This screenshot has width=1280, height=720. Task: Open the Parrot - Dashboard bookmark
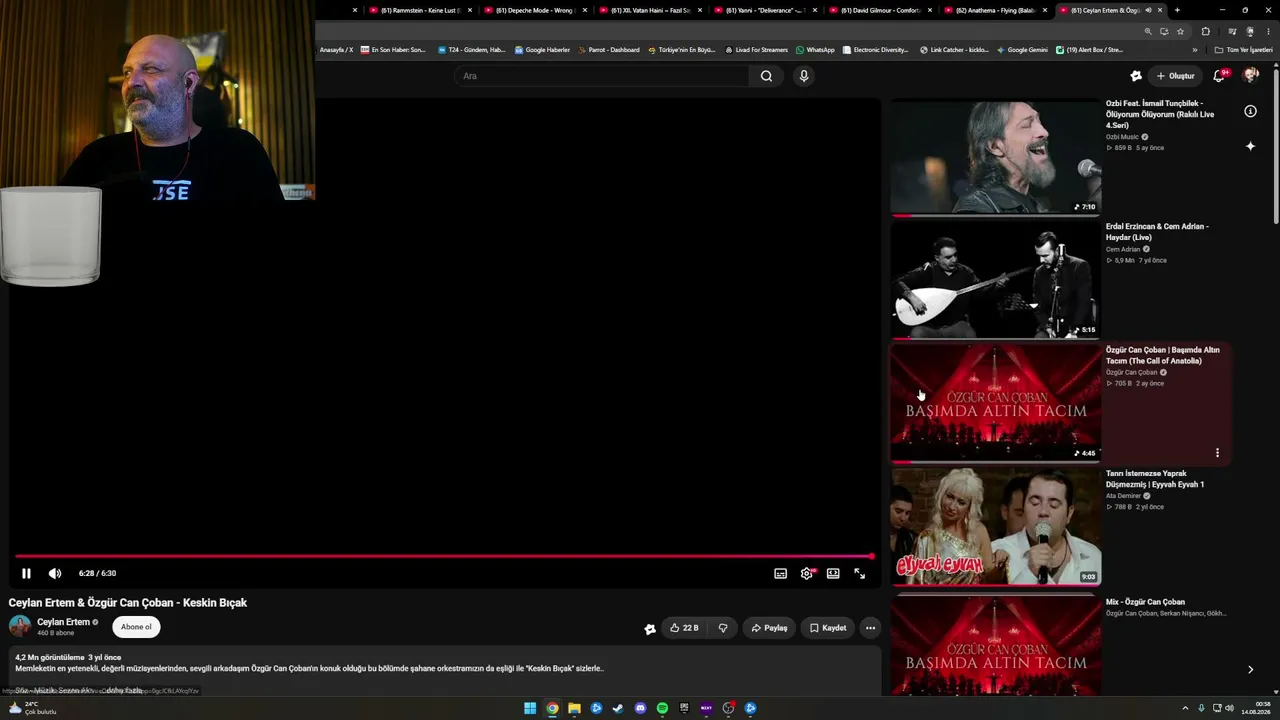(x=607, y=50)
